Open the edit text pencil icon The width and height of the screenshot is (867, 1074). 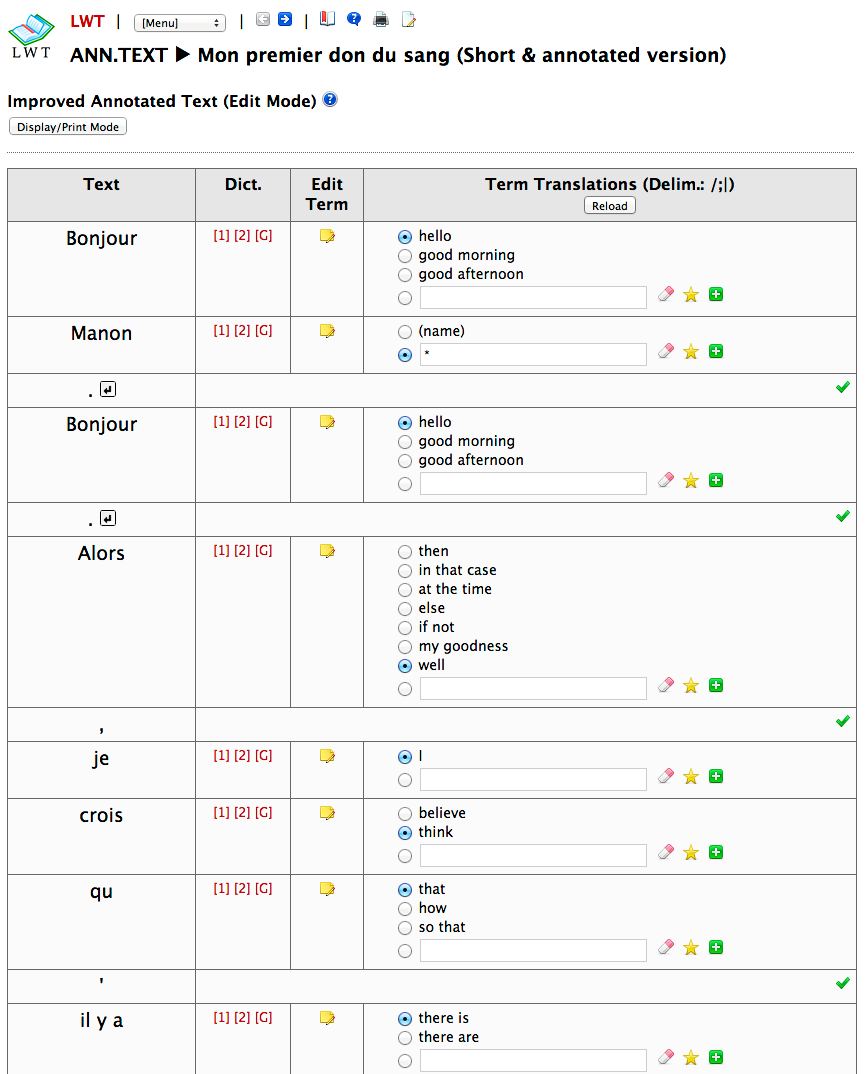[x=408, y=19]
